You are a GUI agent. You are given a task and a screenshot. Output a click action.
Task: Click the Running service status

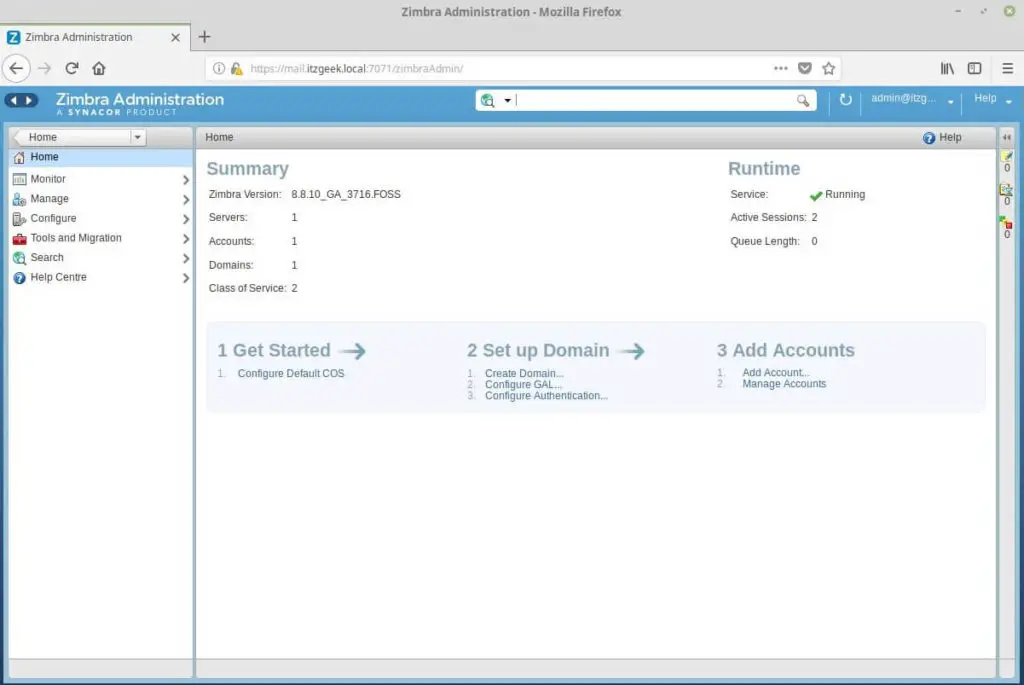837,195
